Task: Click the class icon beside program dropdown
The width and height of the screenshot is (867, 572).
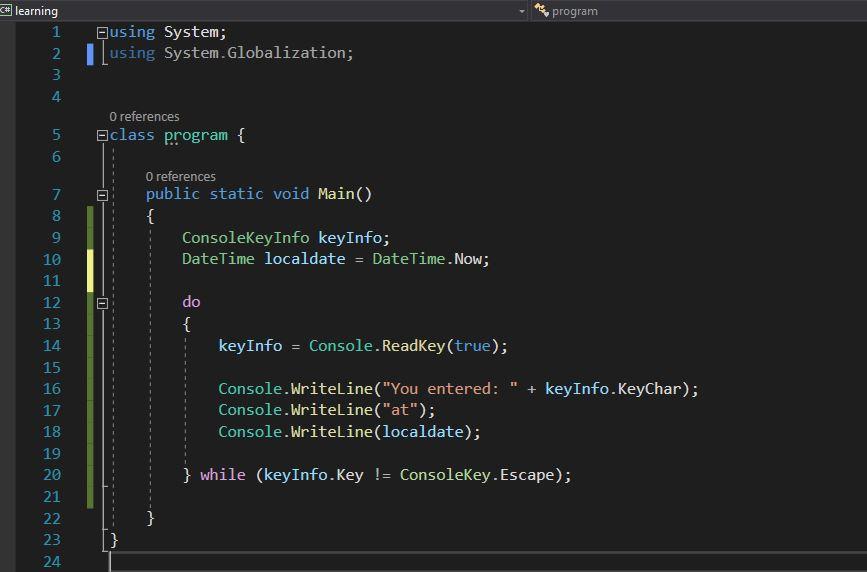Action: 541,10
